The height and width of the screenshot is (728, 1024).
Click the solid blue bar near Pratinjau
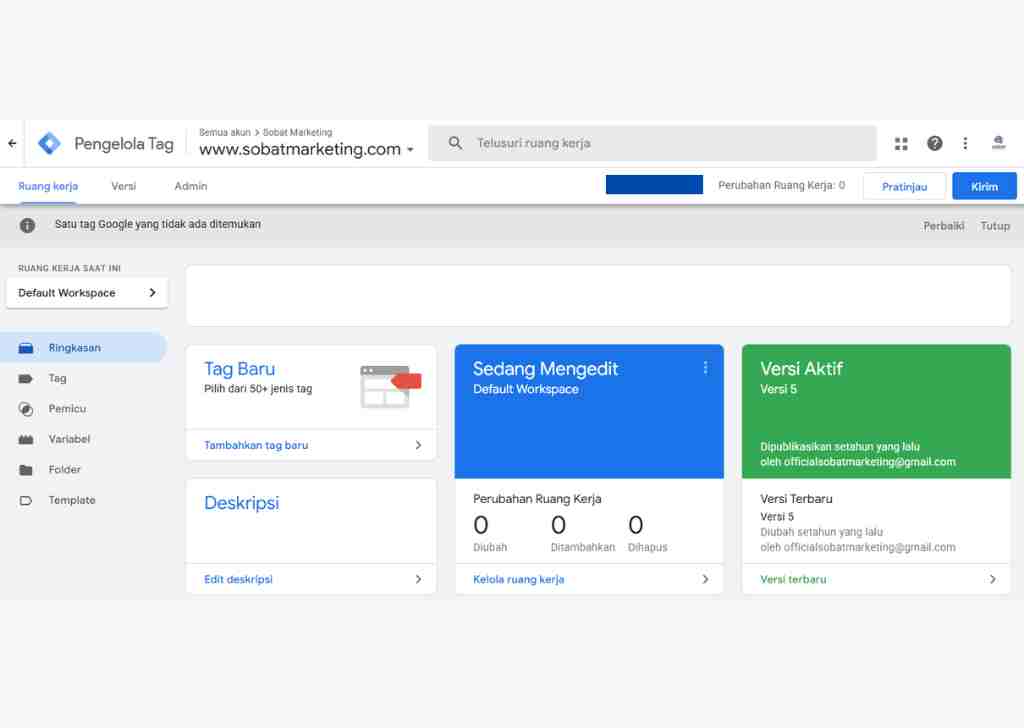pyautogui.click(x=654, y=185)
